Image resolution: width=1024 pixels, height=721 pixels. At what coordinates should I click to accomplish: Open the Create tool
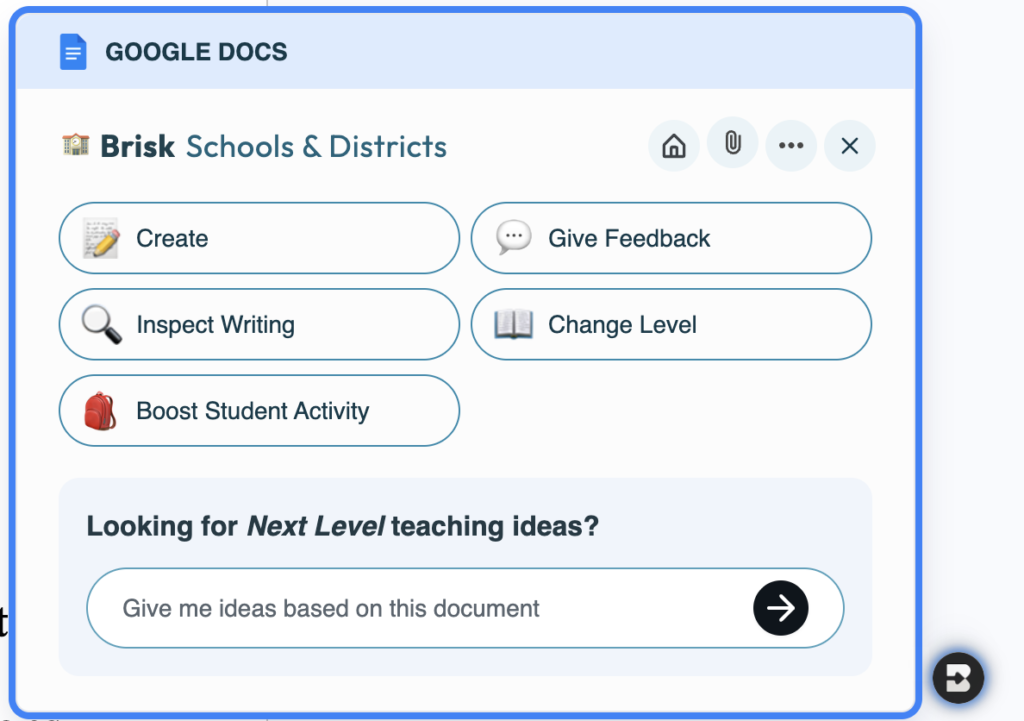[259, 238]
